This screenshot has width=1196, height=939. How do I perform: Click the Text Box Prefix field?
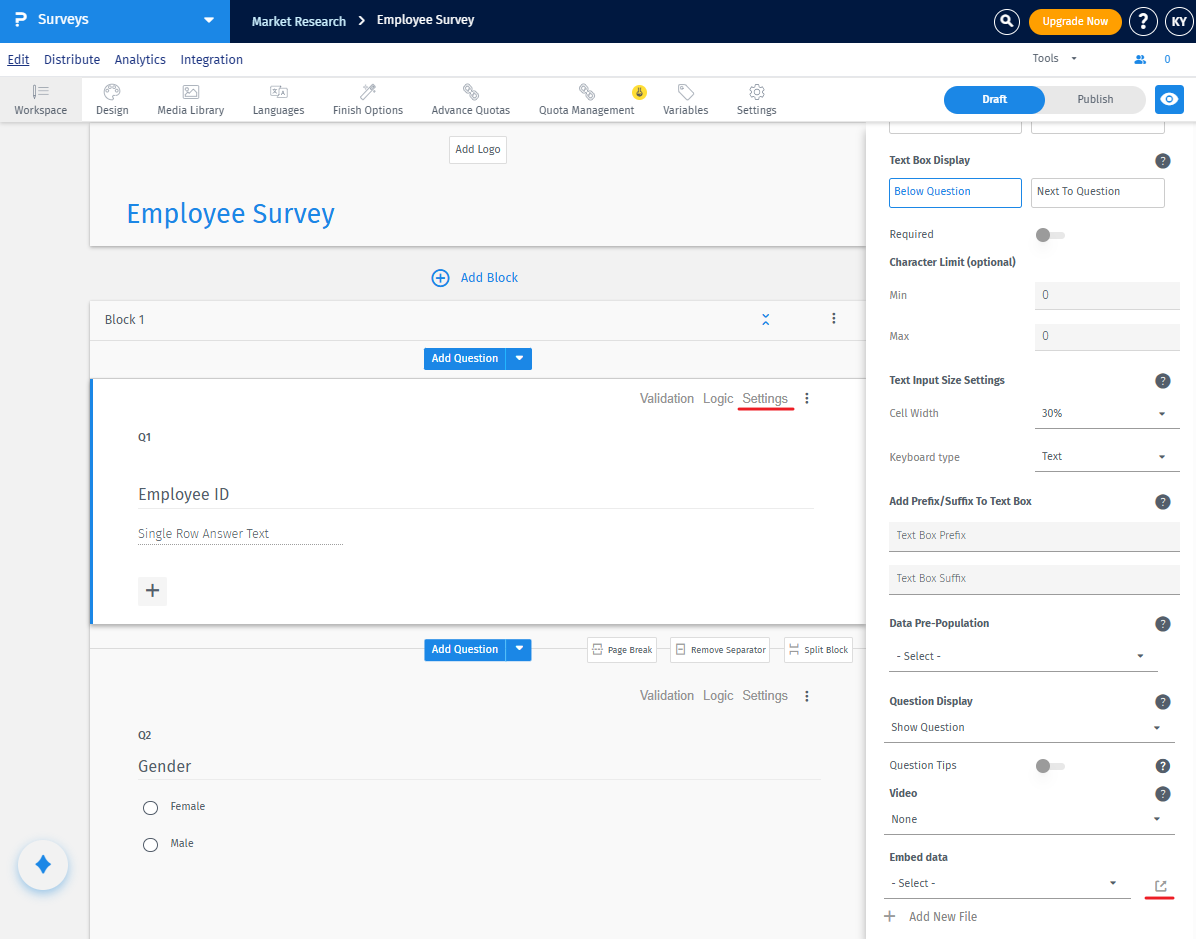[1034, 536]
